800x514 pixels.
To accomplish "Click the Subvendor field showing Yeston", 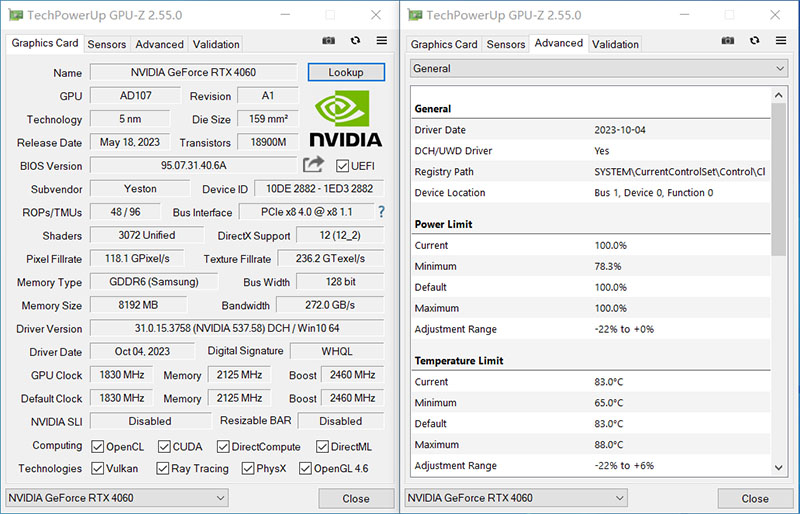I will [x=140, y=188].
